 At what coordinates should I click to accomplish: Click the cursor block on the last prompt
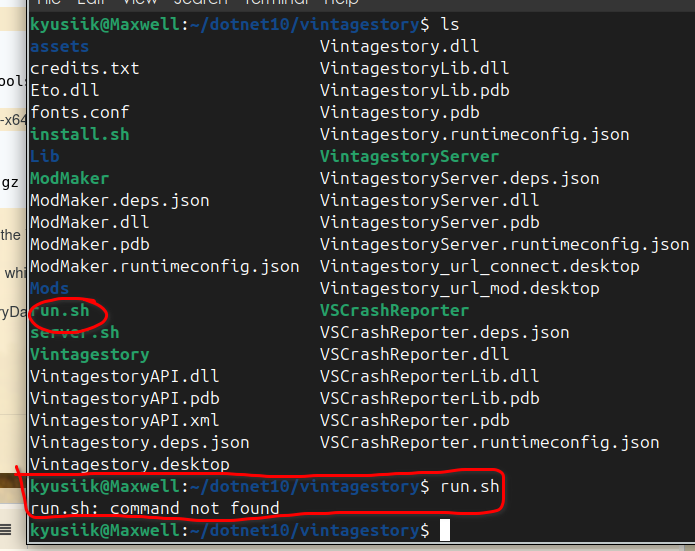click(x=445, y=530)
